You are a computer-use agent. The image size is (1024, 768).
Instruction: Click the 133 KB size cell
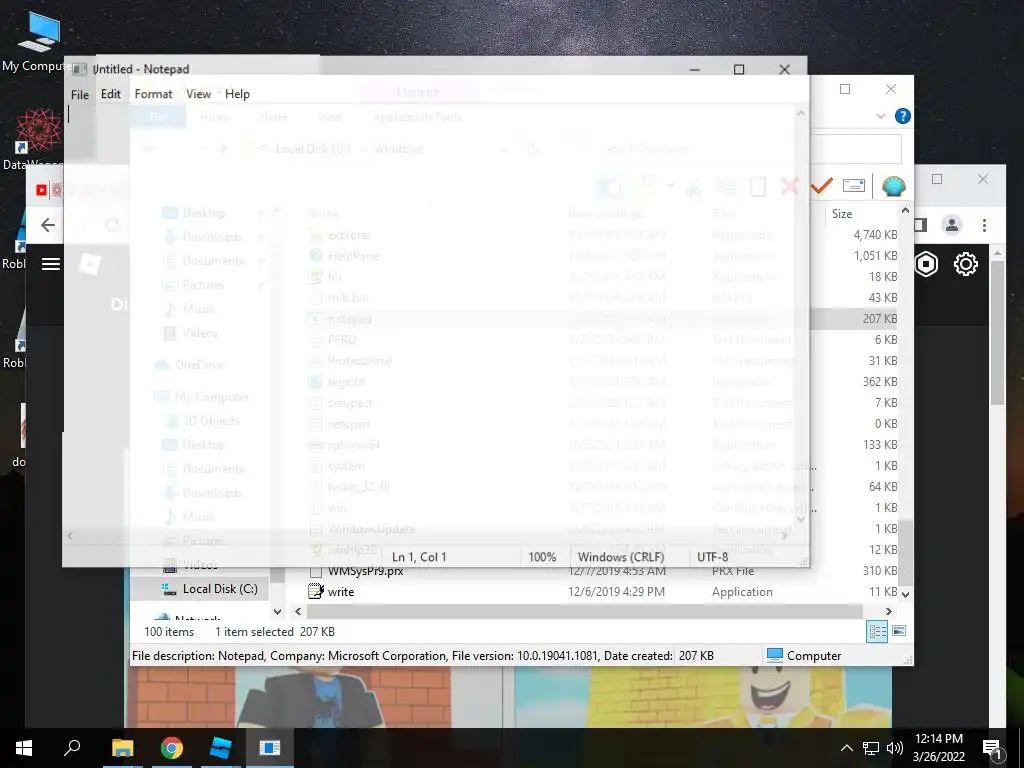880,445
